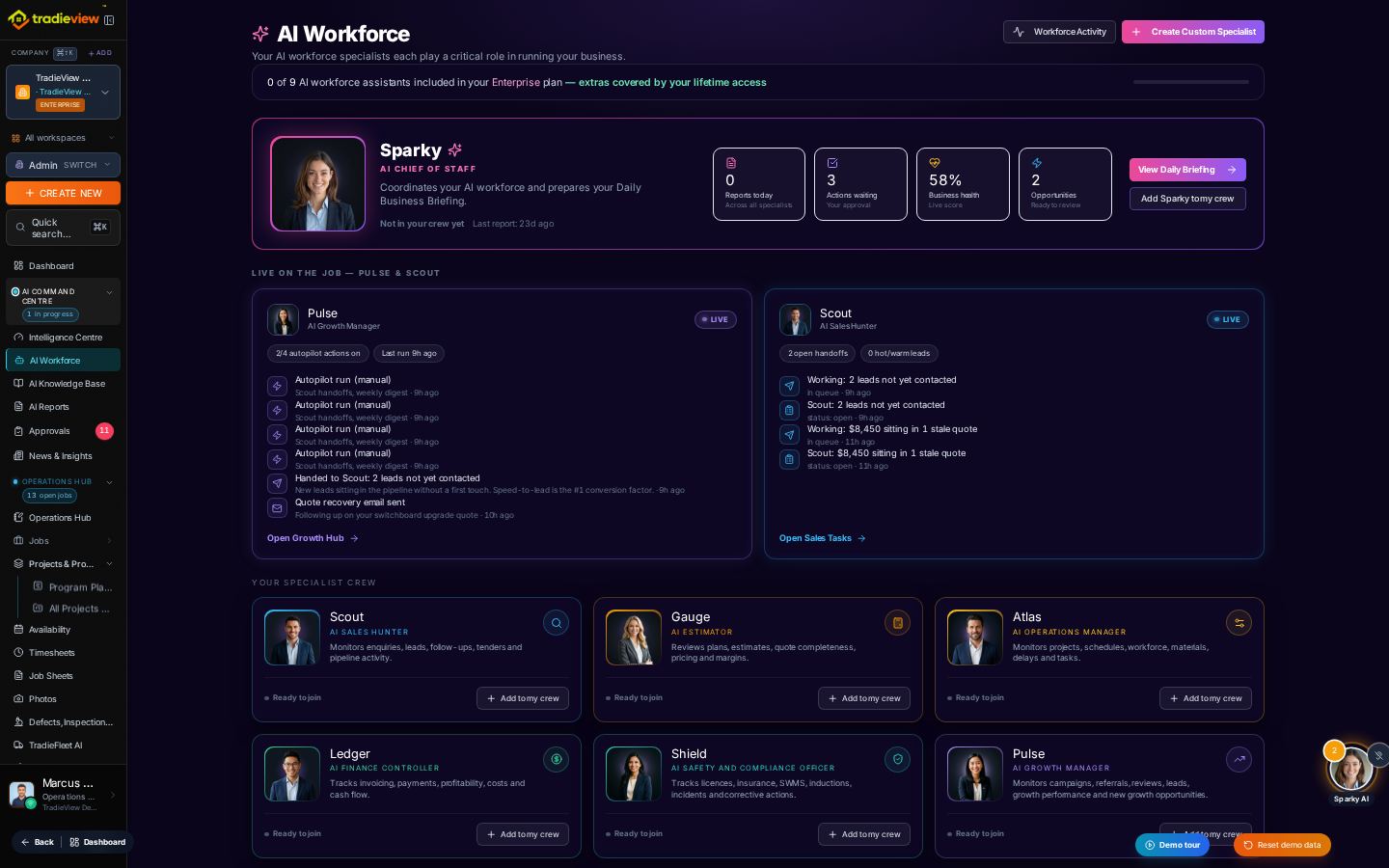This screenshot has width=1389, height=868.
Task: Click the trending arrow icon on the Pulse card
Action: (1239, 759)
